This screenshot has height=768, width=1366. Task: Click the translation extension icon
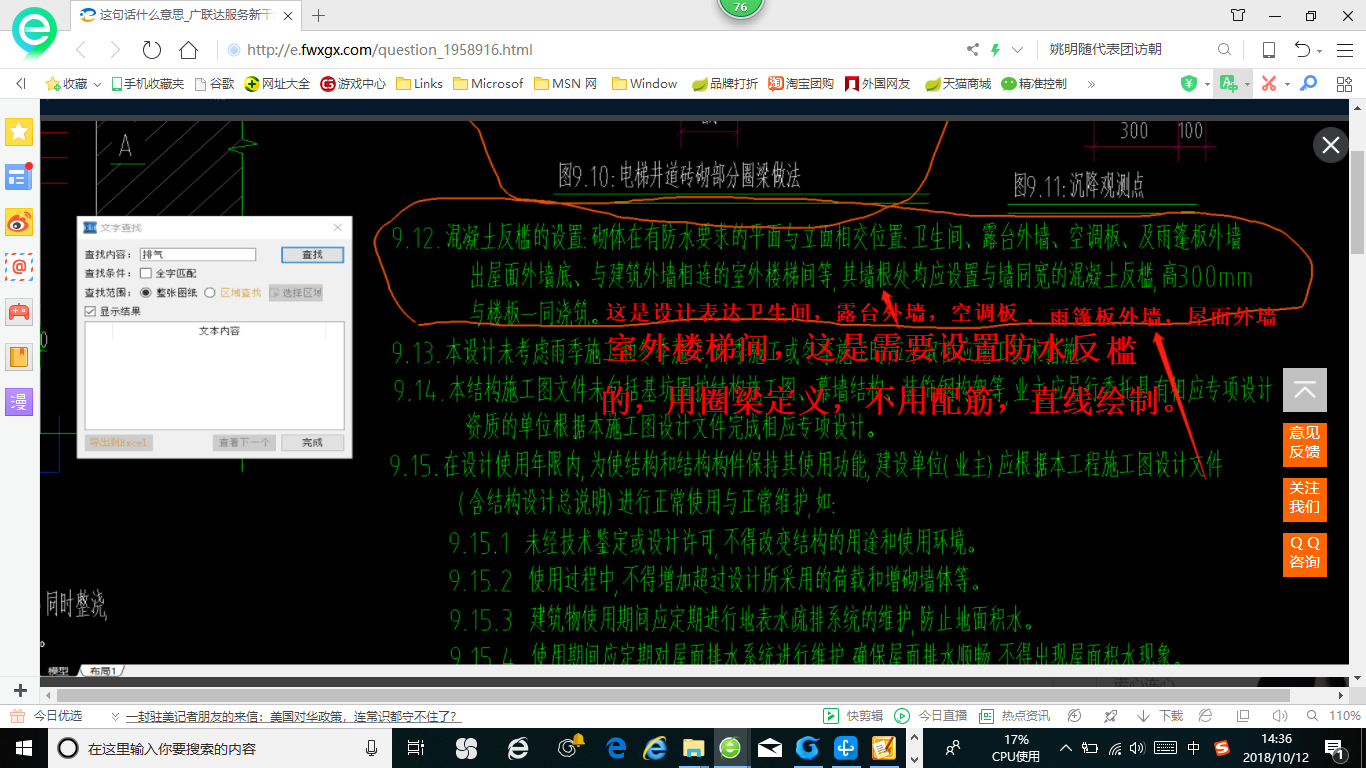(1228, 84)
